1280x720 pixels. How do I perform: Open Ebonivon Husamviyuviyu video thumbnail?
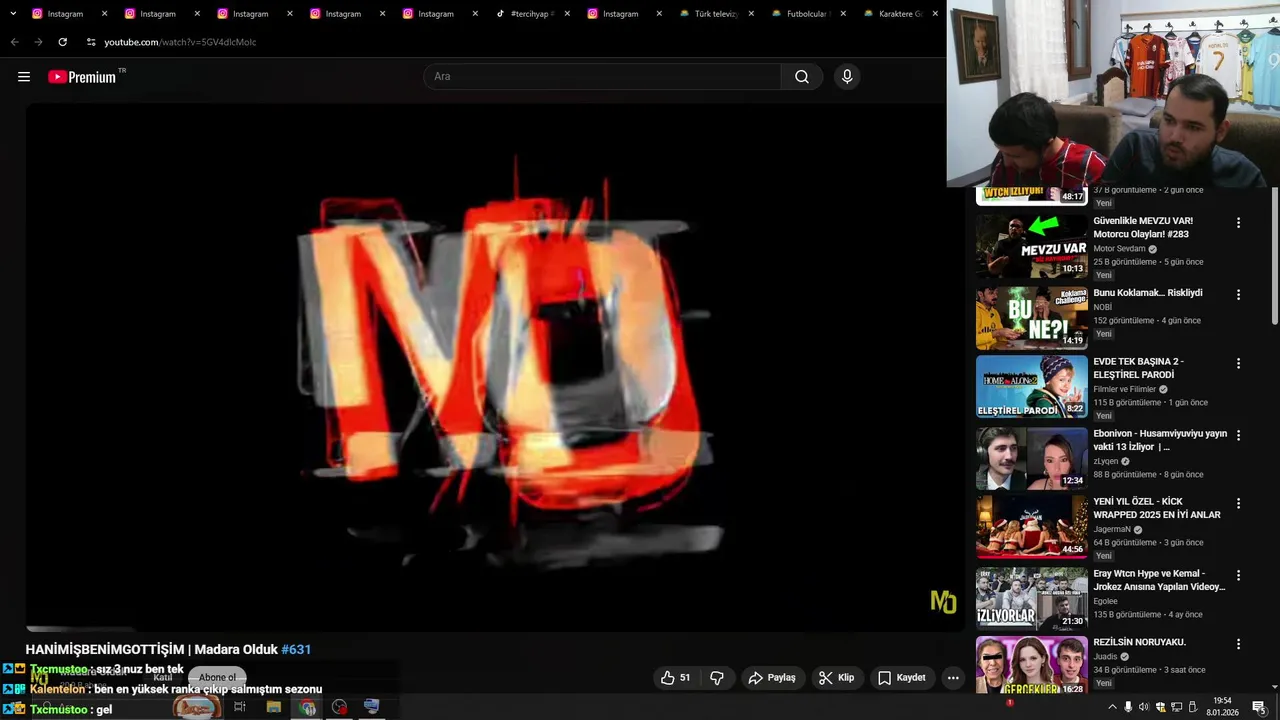pyautogui.click(x=1031, y=458)
